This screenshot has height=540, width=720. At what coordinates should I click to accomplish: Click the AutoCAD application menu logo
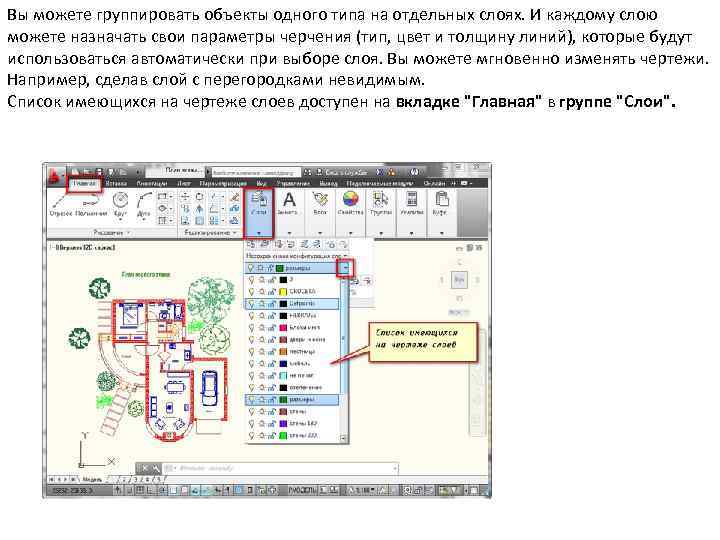(56, 176)
